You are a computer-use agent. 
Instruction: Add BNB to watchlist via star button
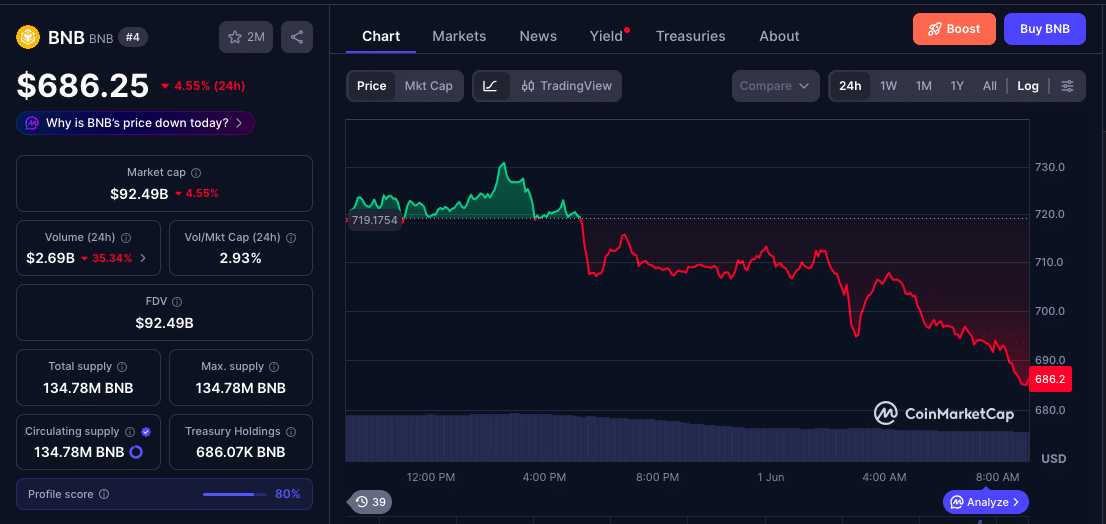tap(245, 37)
